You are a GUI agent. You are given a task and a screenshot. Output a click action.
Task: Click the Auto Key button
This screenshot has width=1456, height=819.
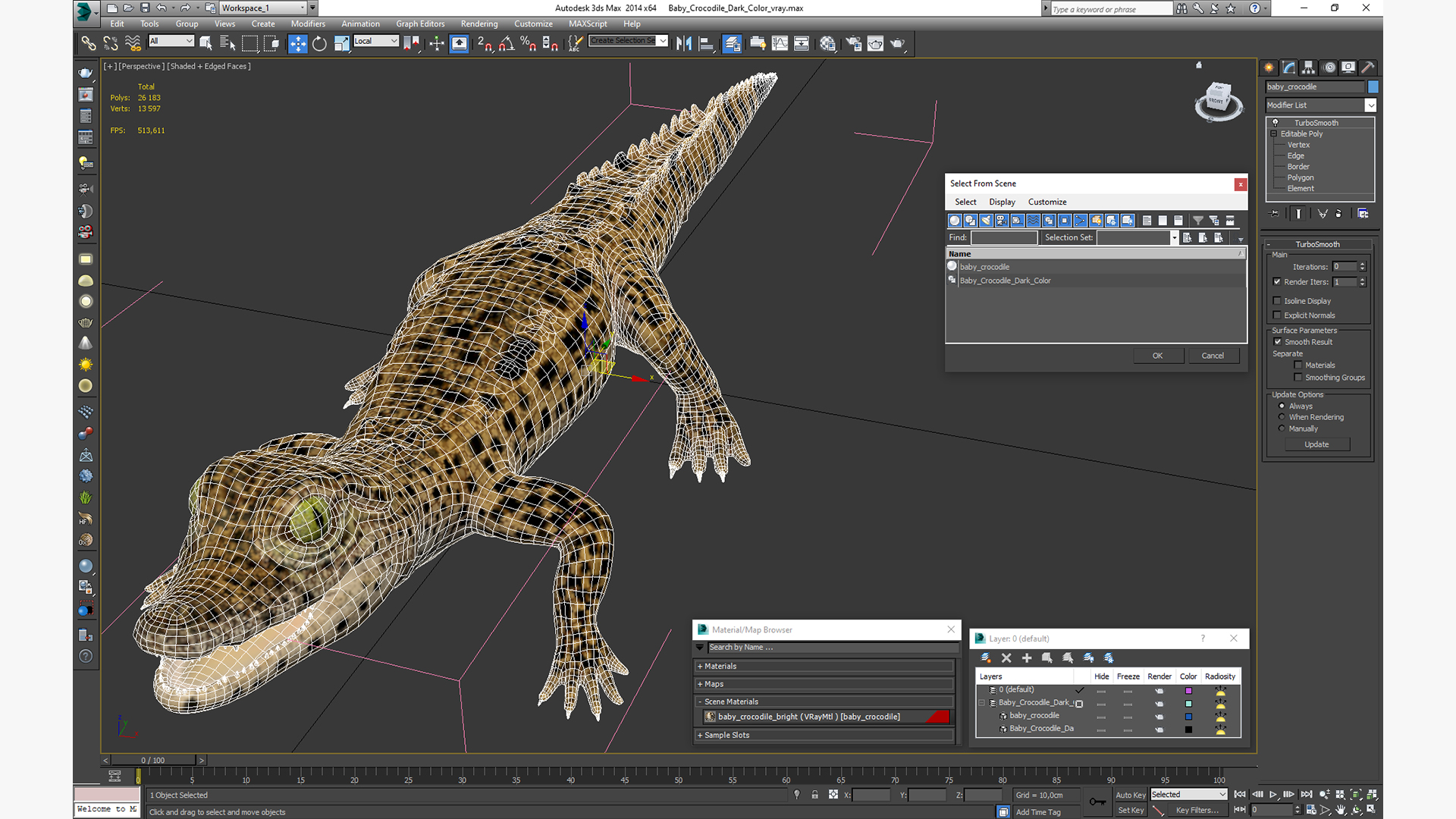(x=1130, y=795)
